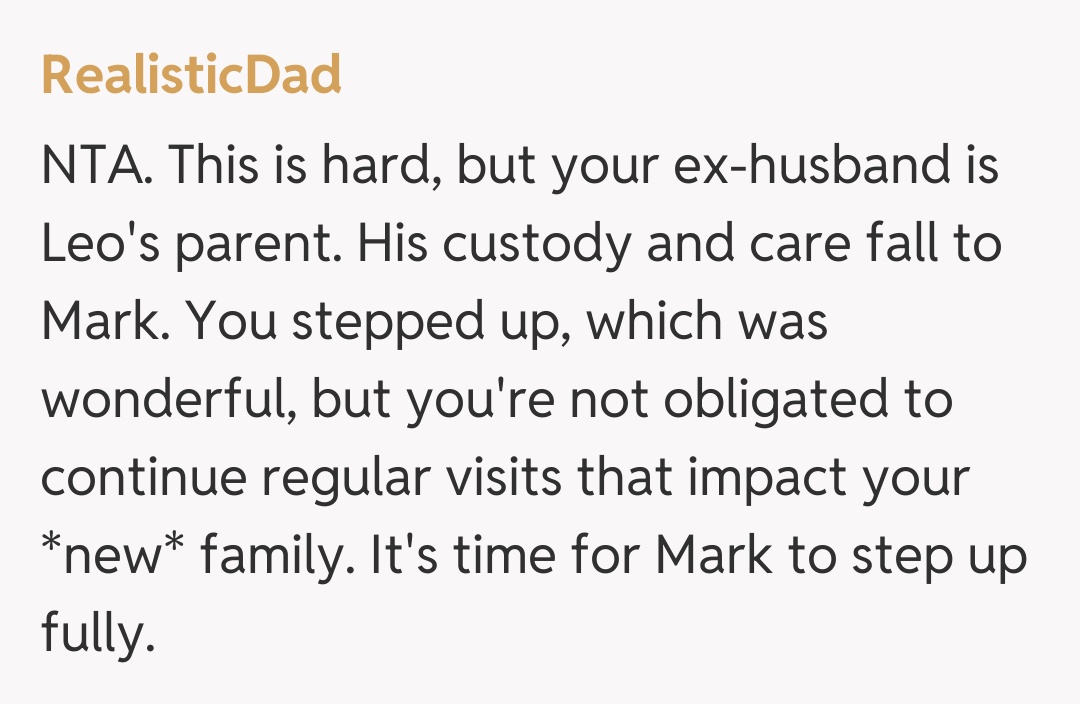1080x704 pixels.
Task: Click the final word "fully"
Action: coord(97,633)
